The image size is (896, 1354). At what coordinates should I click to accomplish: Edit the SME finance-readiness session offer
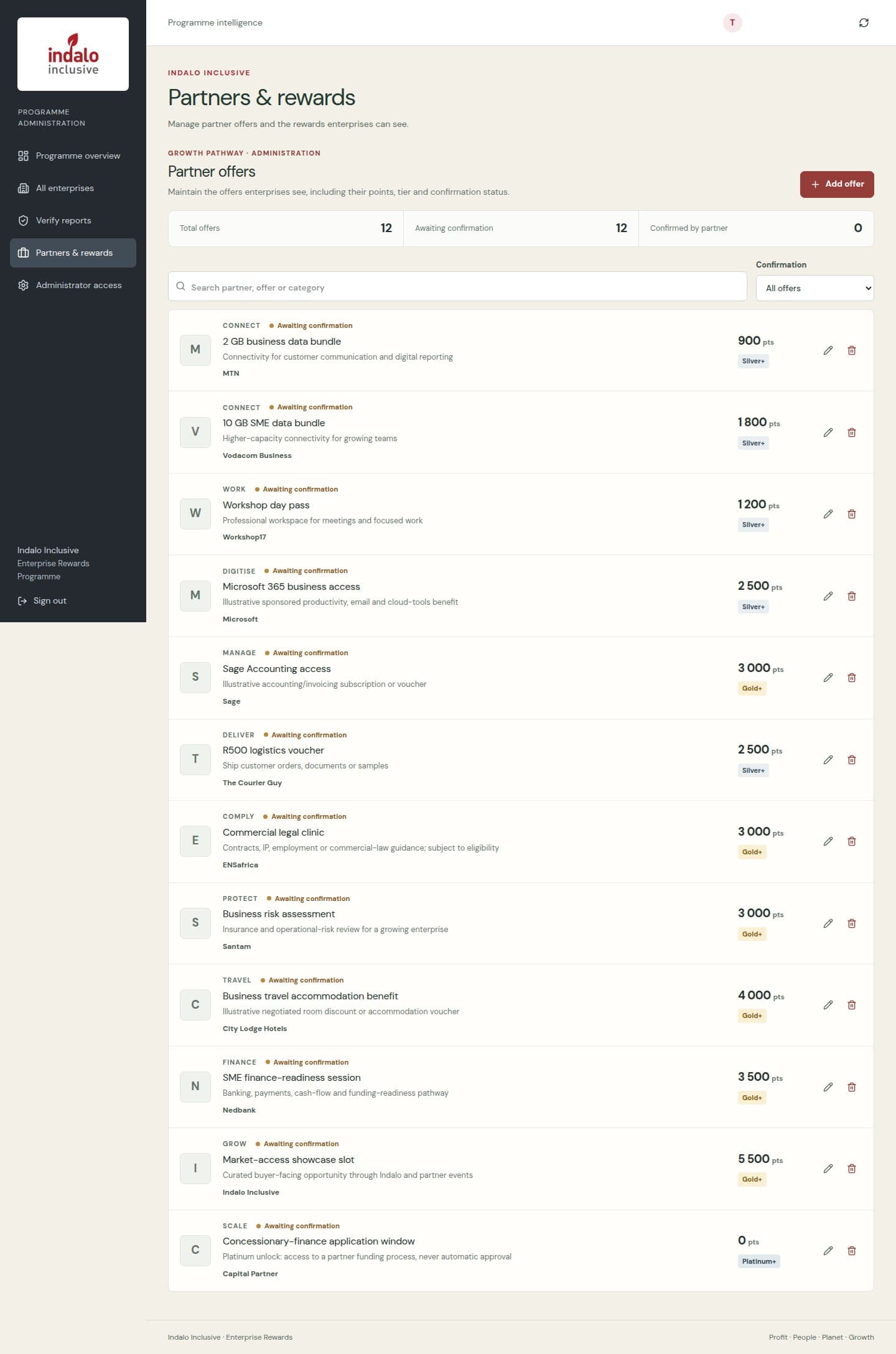pos(828,1087)
